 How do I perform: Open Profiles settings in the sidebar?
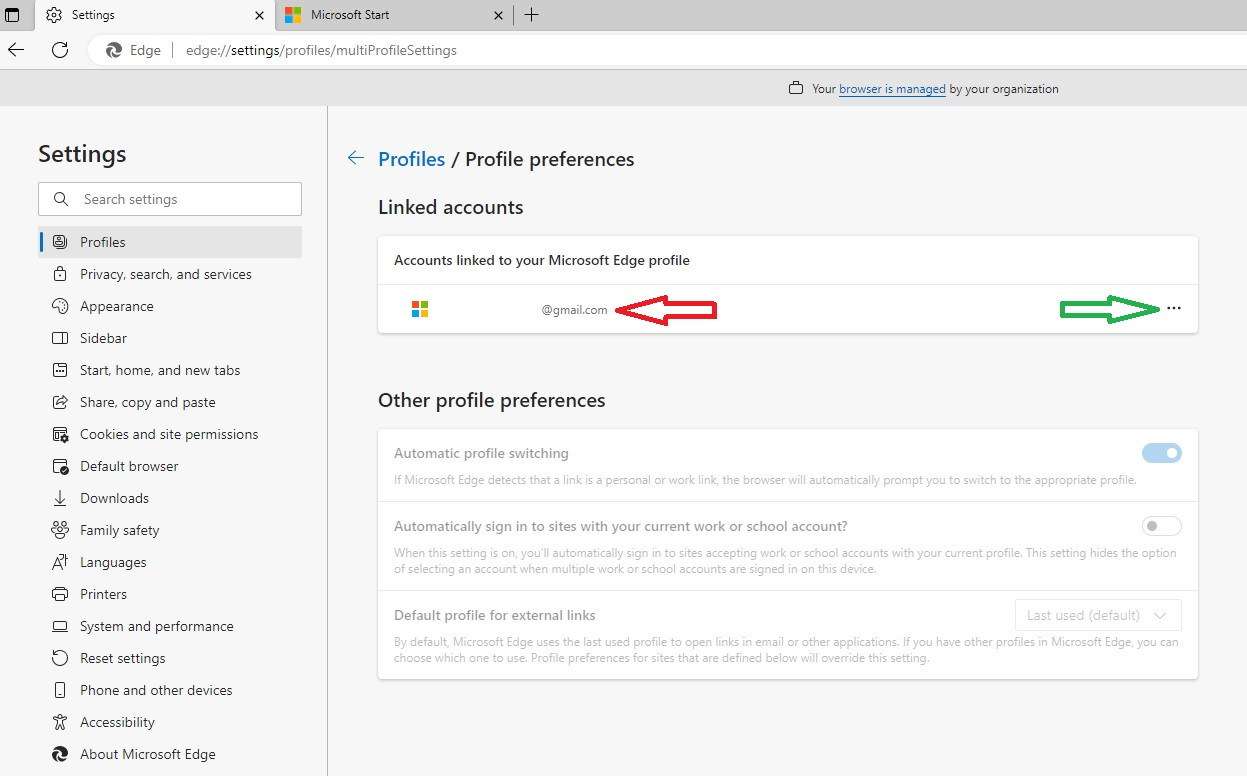point(170,242)
